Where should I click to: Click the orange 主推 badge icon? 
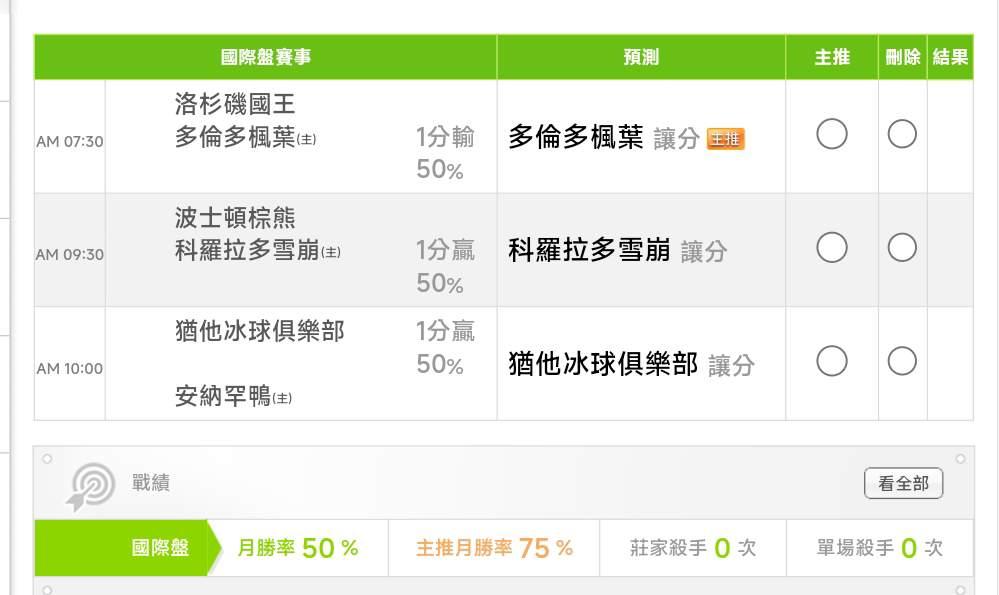tap(726, 139)
